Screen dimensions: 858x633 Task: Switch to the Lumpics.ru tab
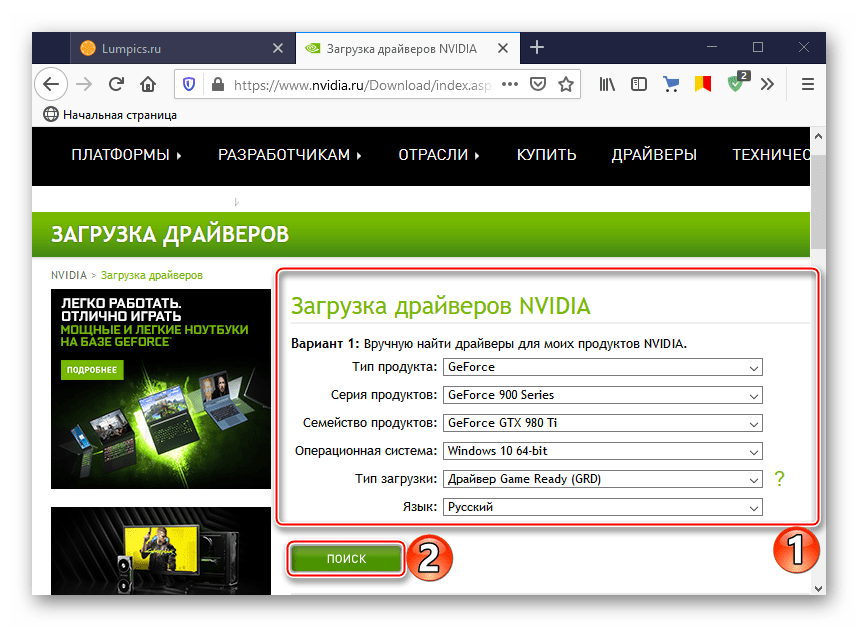pyautogui.click(x=182, y=48)
